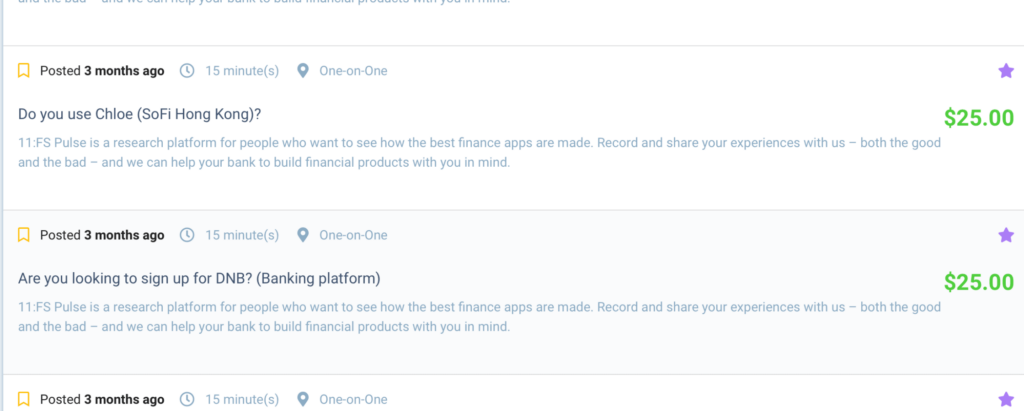Click '15 minute(s)' in the DNB listing
The width and height of the screenshot is (1024, 411).
tap(242, 235)
